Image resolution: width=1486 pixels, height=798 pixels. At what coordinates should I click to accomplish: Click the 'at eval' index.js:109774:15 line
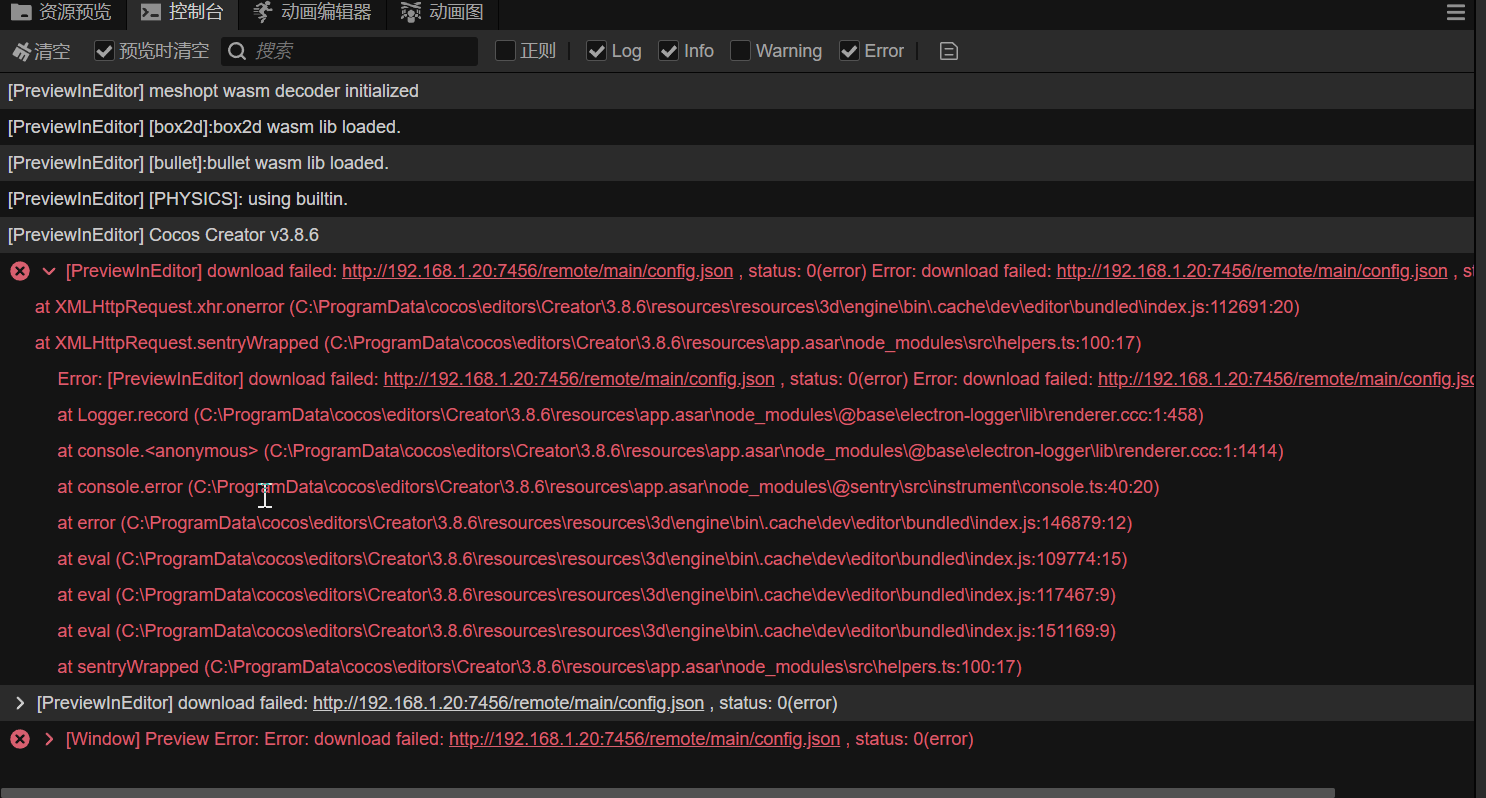pyautogui.click(x=592, y=559)
